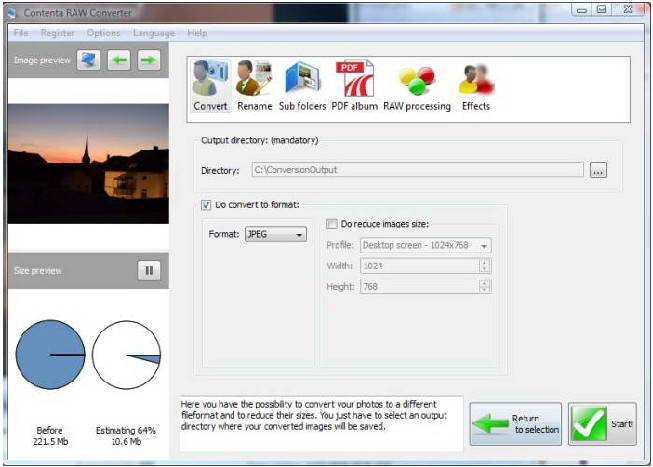Show previous image with left green arrow

(119, 60)
